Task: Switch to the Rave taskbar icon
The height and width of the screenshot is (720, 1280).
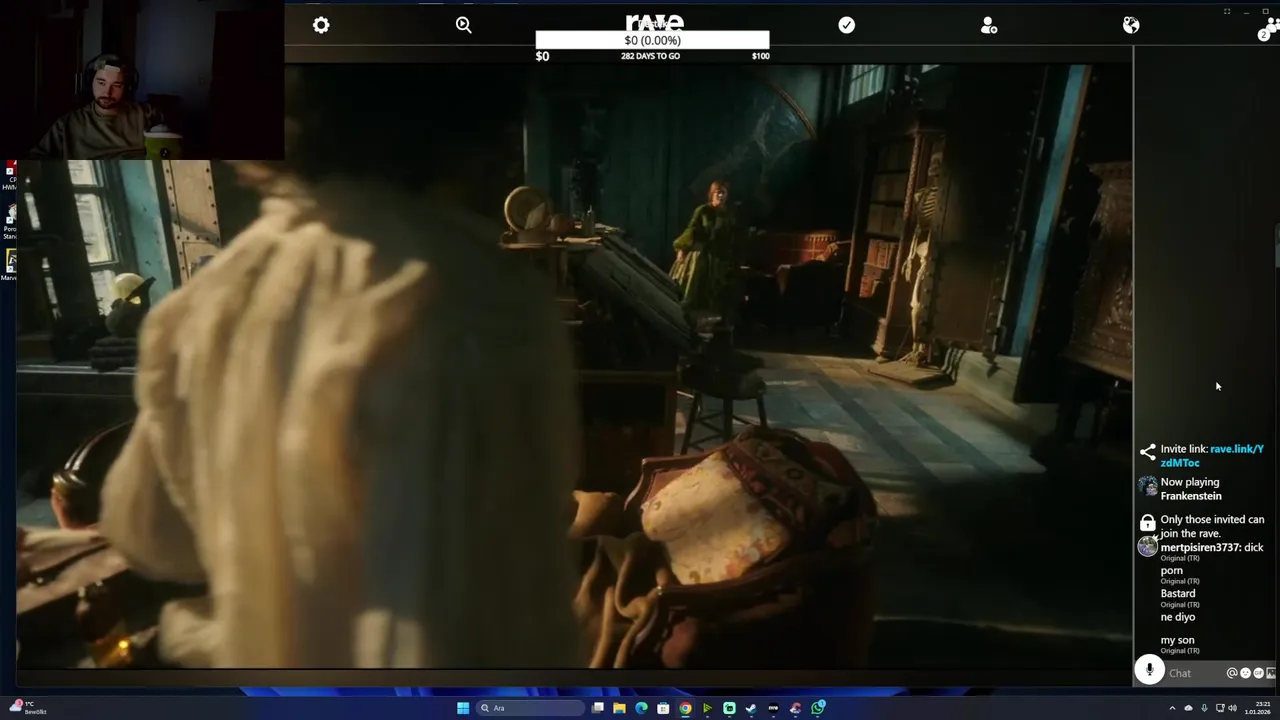Action: [773, 708]
